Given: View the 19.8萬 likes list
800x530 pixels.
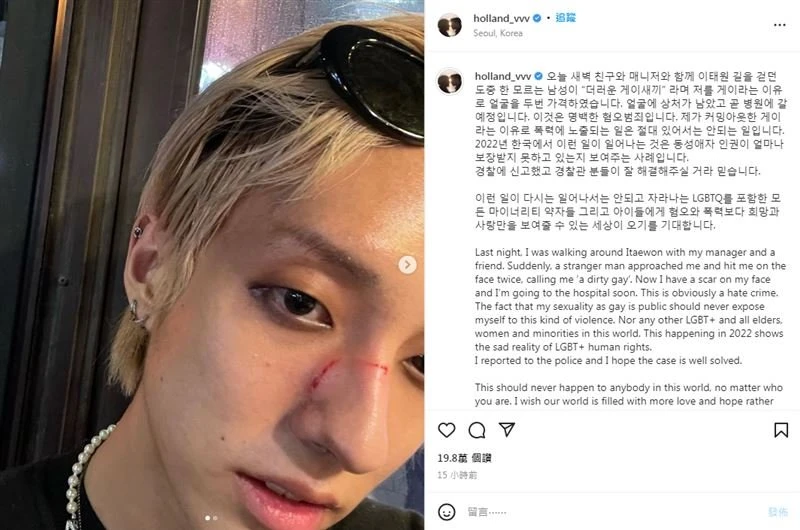Looking at the screenshot, I should click(464, 458).
